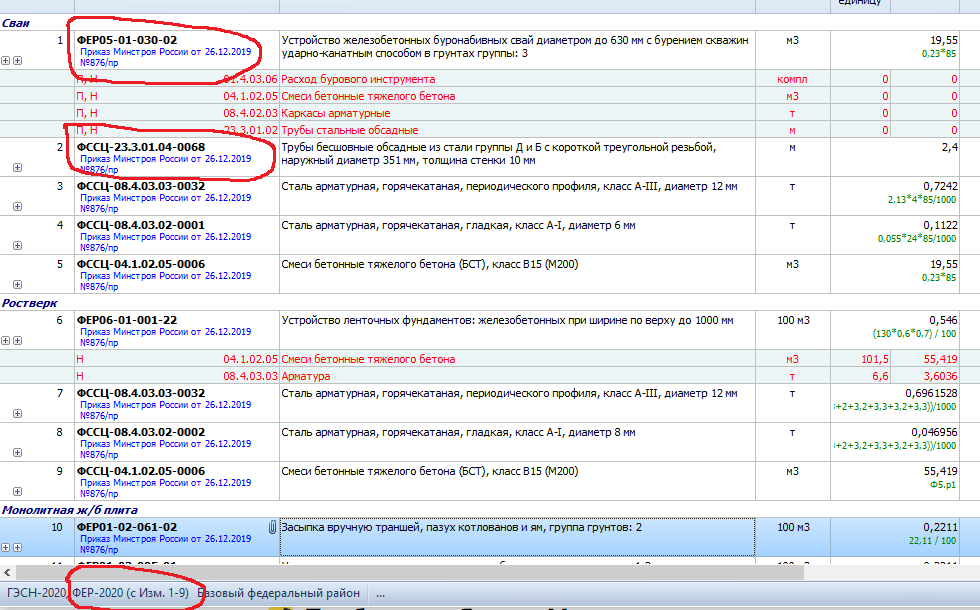980x610 pixels.
Task: Click quantity value 0,6961528 in row 7
Action: pyautogui.click(x=931, y=393)
